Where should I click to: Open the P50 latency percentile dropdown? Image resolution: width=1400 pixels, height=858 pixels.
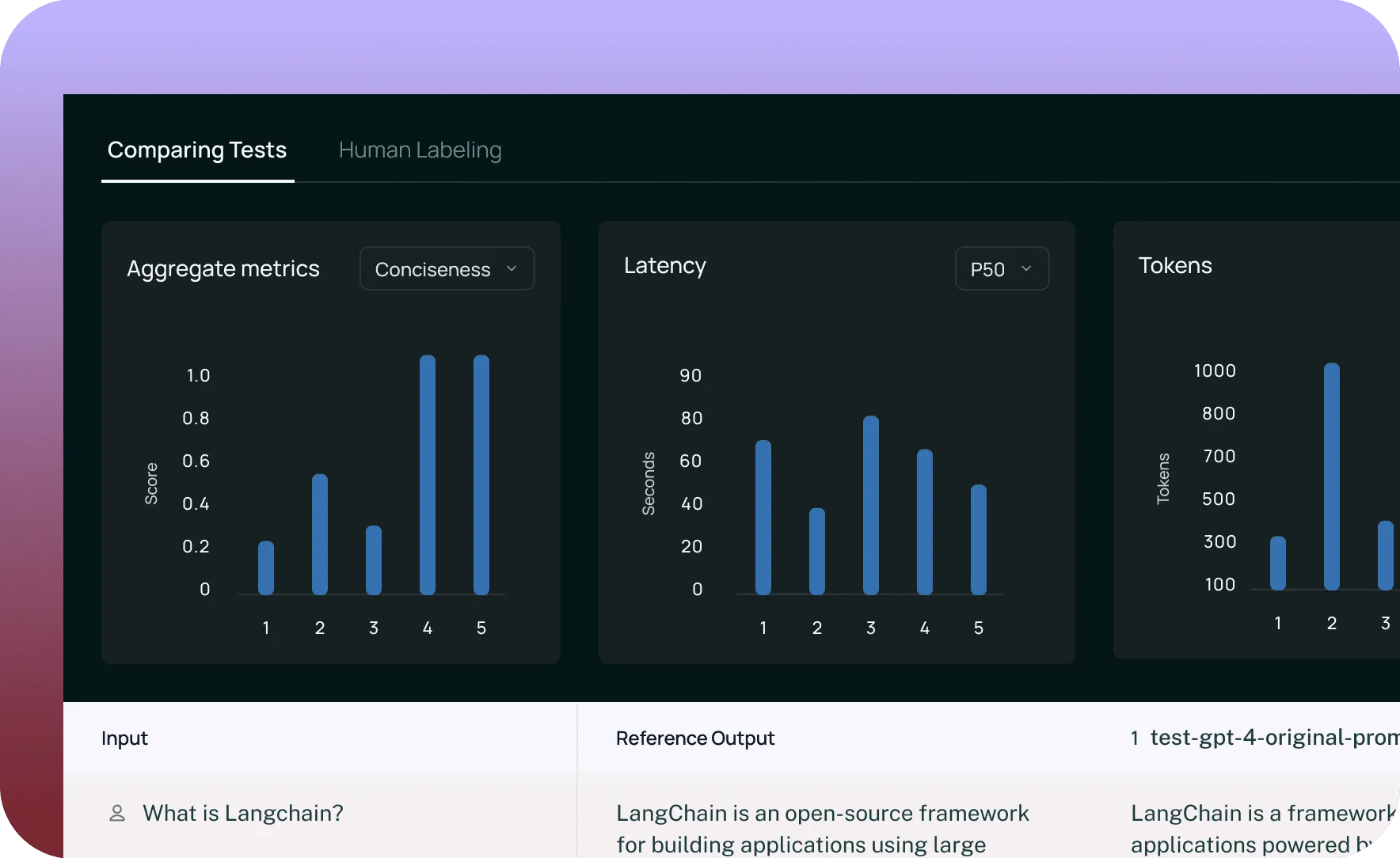1002,269
